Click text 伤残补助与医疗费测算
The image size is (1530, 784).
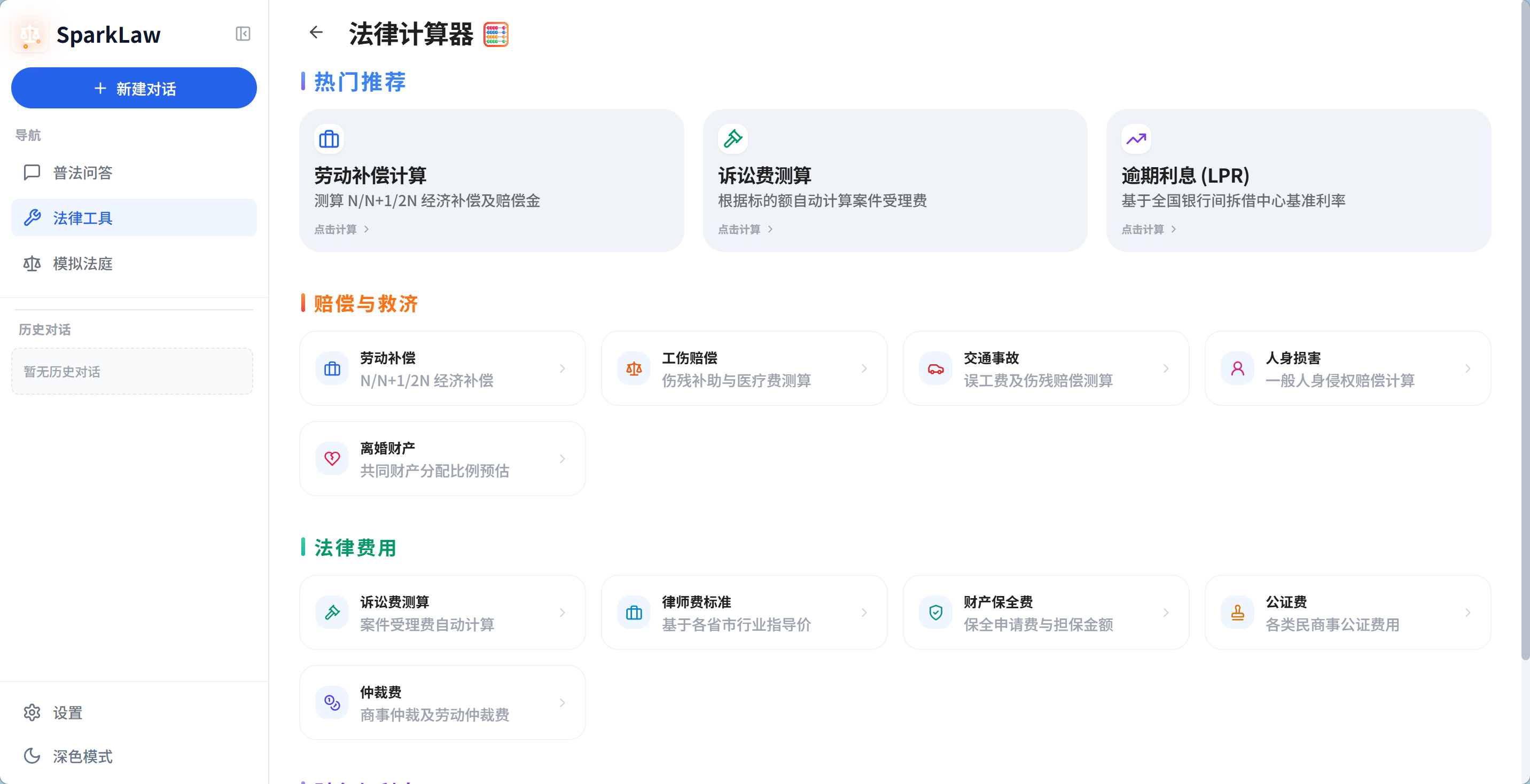737,381
